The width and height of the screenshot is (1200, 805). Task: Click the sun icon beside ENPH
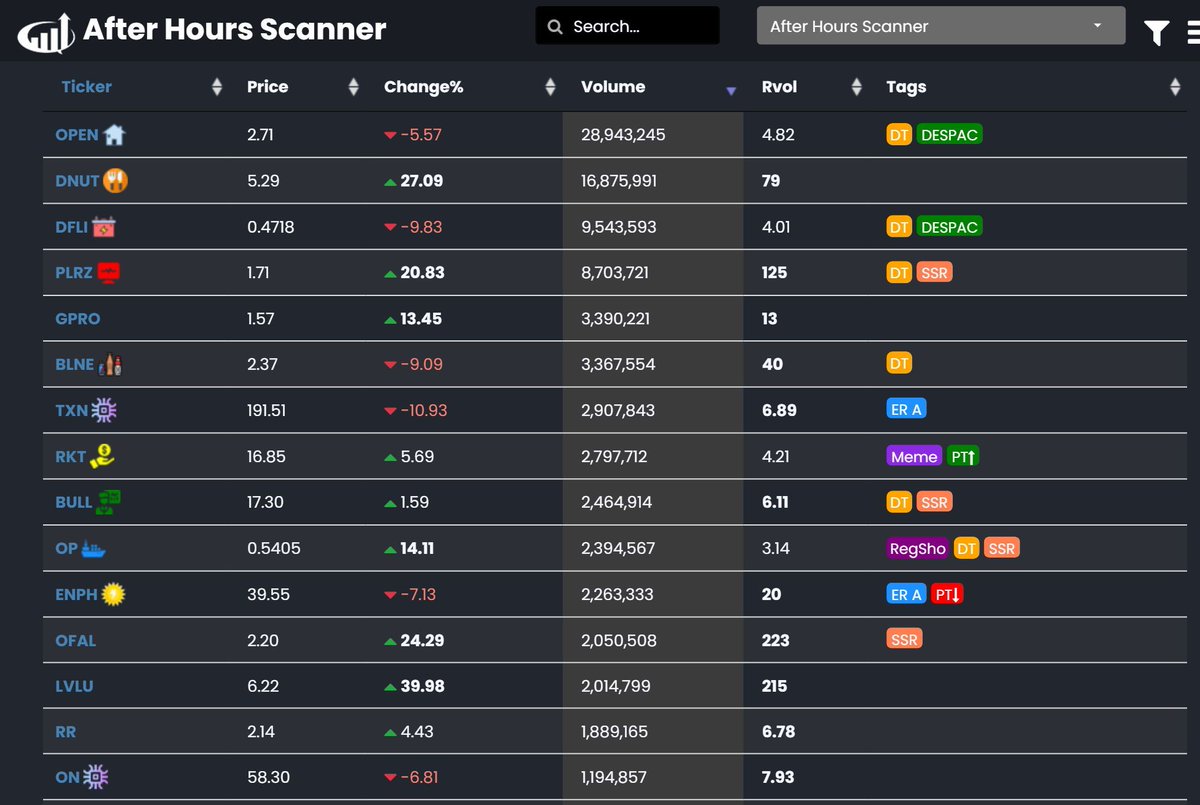point(113,594)
